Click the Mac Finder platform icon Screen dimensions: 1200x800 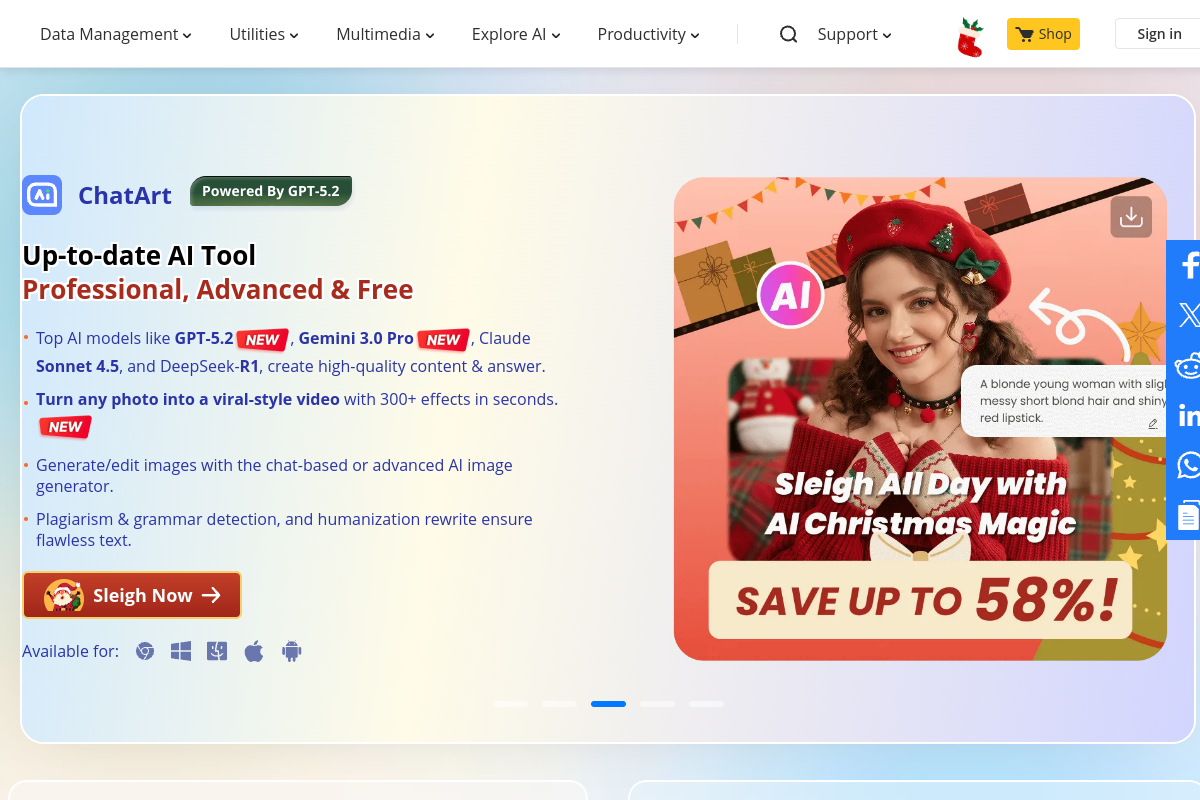click(x=217, y=652)
